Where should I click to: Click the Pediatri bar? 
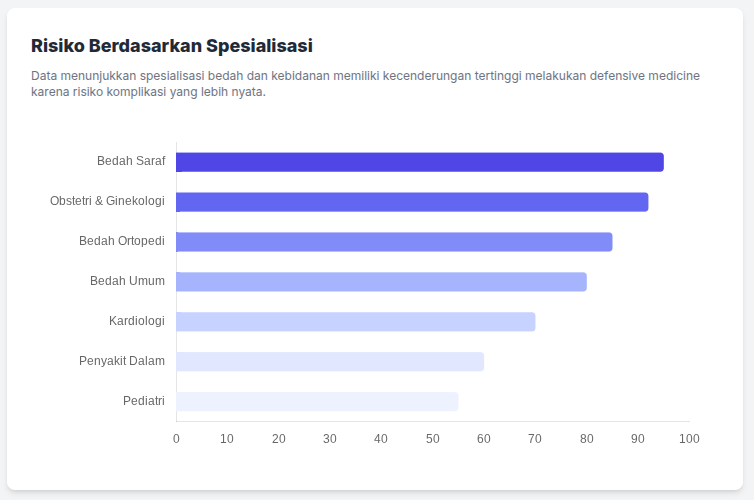(x=317, y=402)
